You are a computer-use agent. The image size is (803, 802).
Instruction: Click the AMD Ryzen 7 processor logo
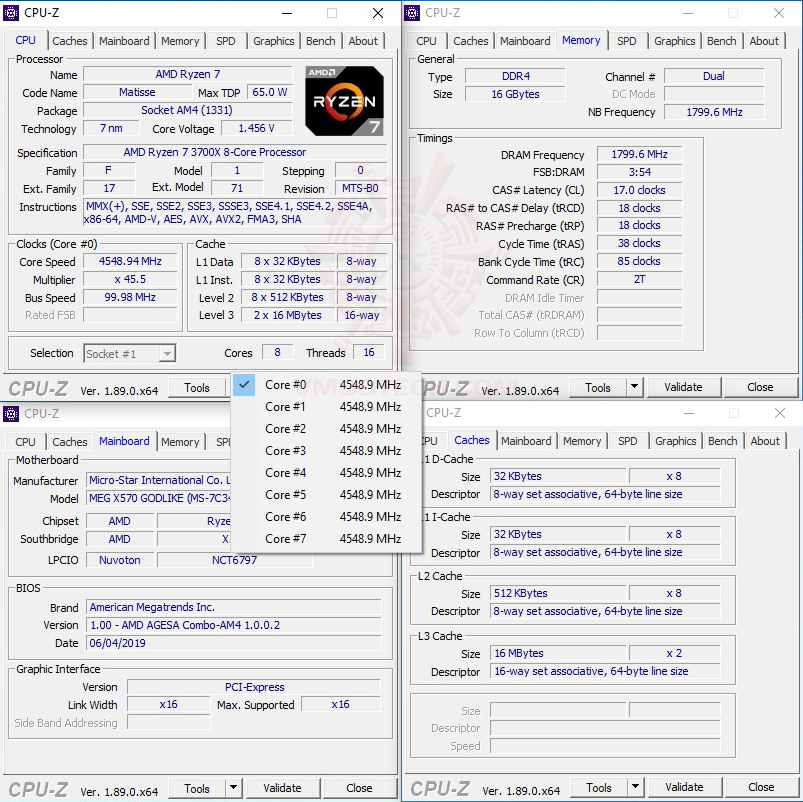[x=344, y=101]
